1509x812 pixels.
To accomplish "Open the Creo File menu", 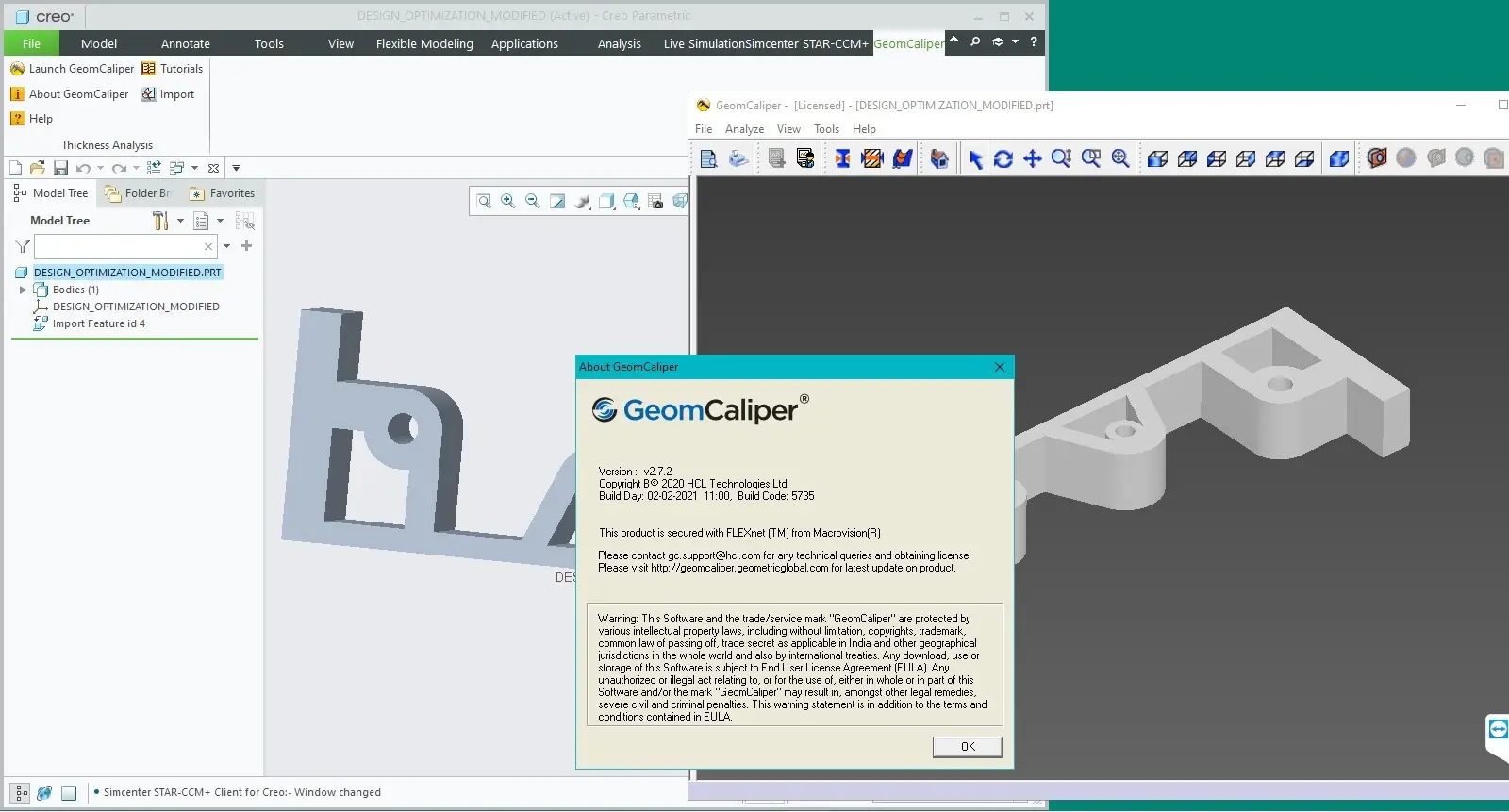I will [31, 43].
